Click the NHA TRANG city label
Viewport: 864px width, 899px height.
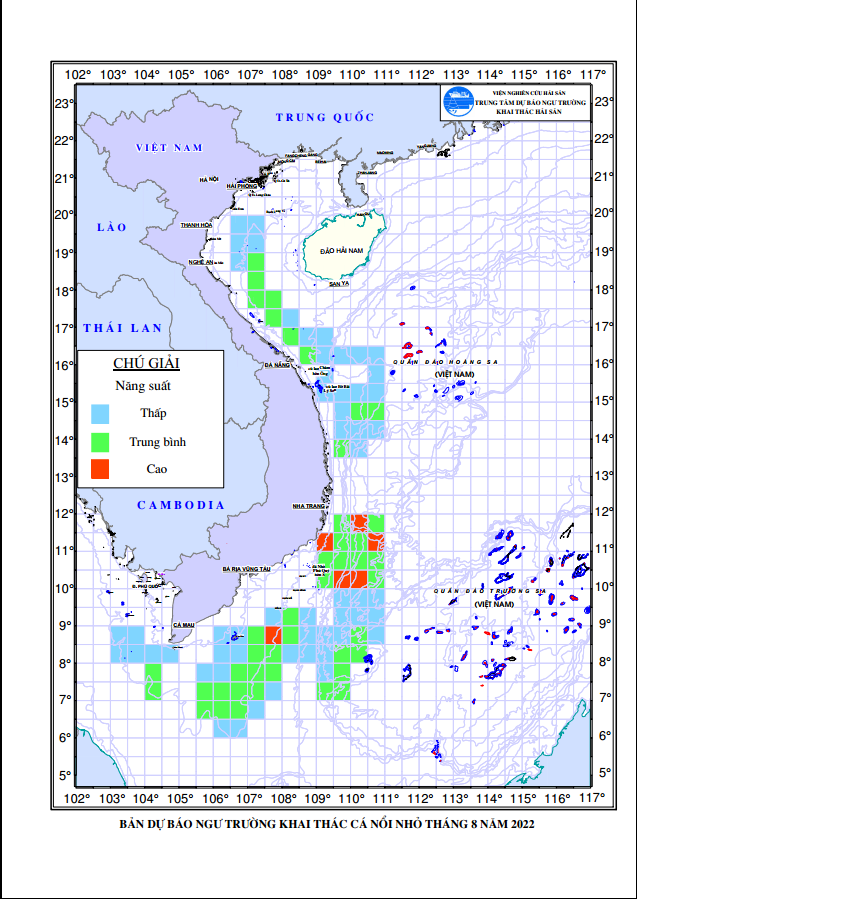[x=308, y=506]
